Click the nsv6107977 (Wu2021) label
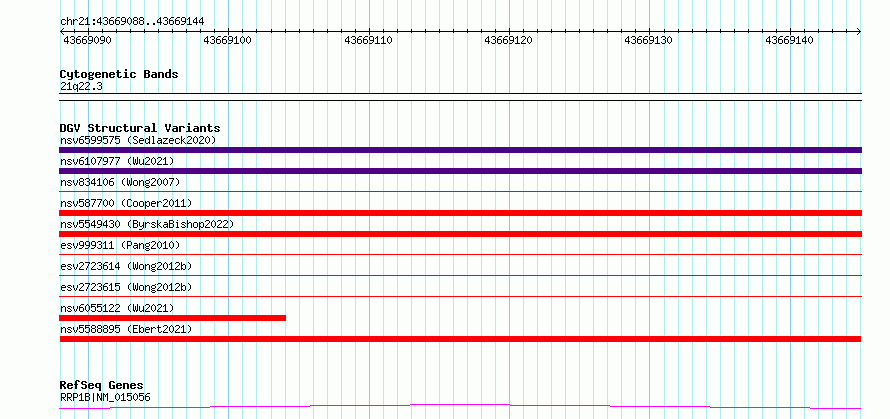 pyautogui.click(x=117, y=161)
